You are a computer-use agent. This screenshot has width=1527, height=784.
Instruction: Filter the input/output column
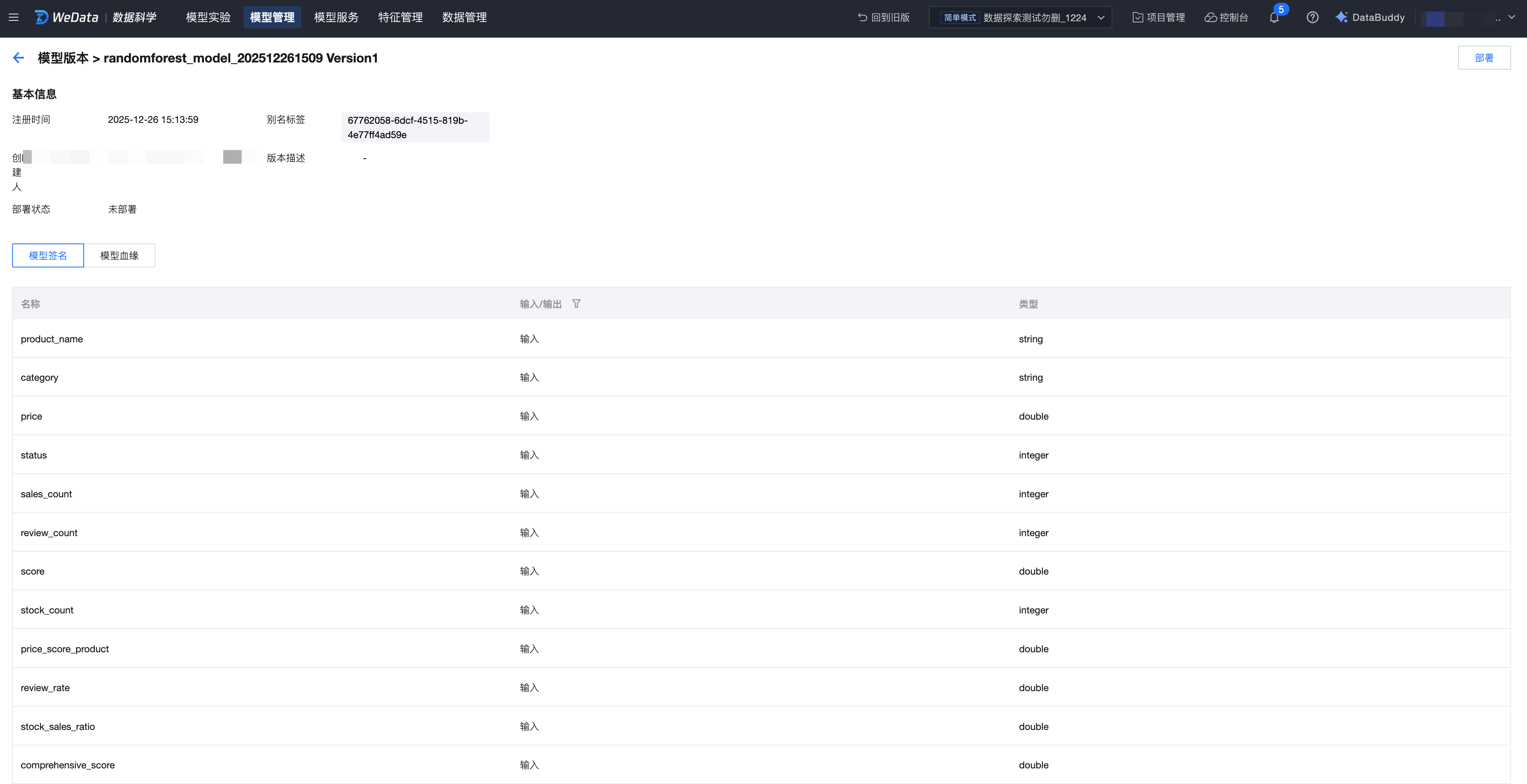[x=576, y=304]
